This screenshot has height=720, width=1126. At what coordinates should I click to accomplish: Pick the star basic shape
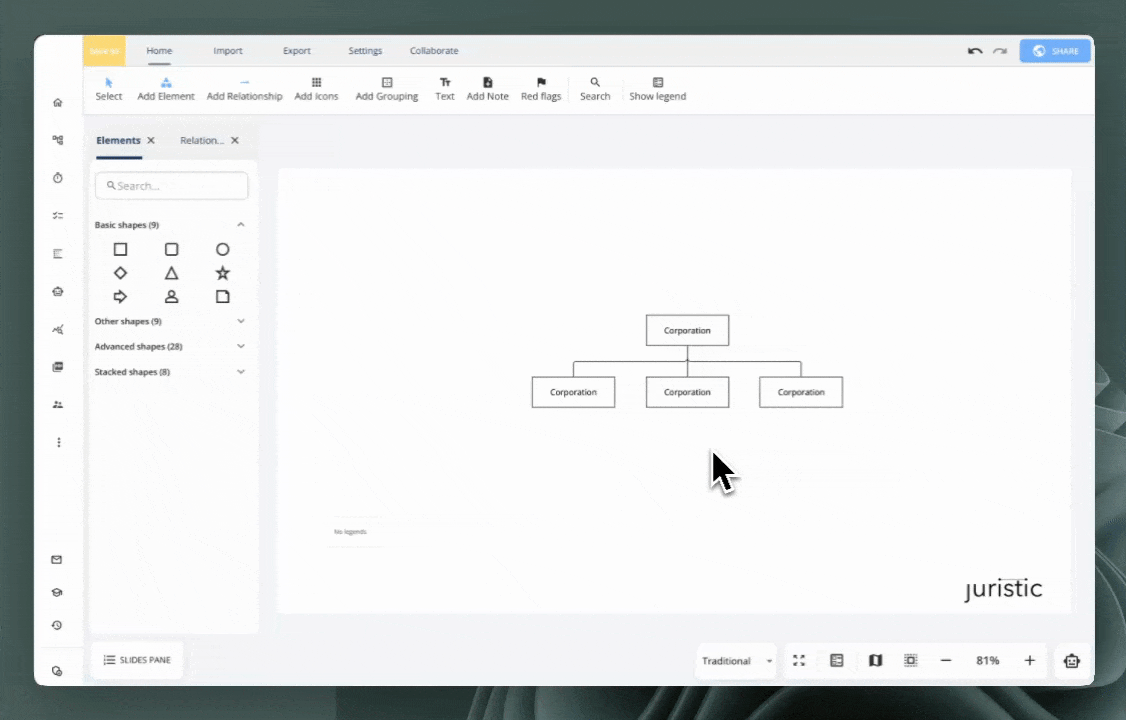pos(223,273)
